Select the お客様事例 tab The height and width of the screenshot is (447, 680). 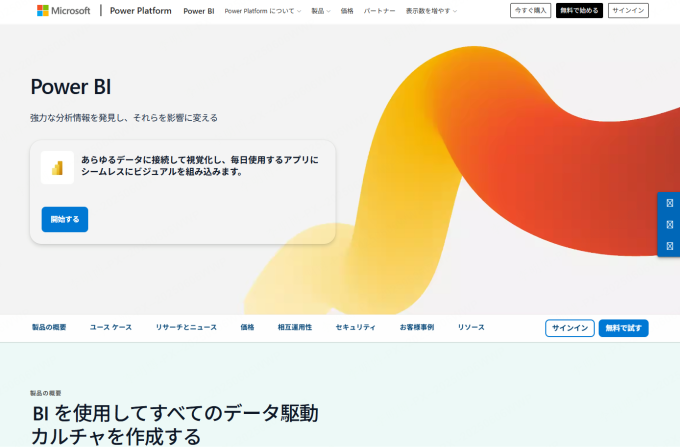[x=417, y=327]
